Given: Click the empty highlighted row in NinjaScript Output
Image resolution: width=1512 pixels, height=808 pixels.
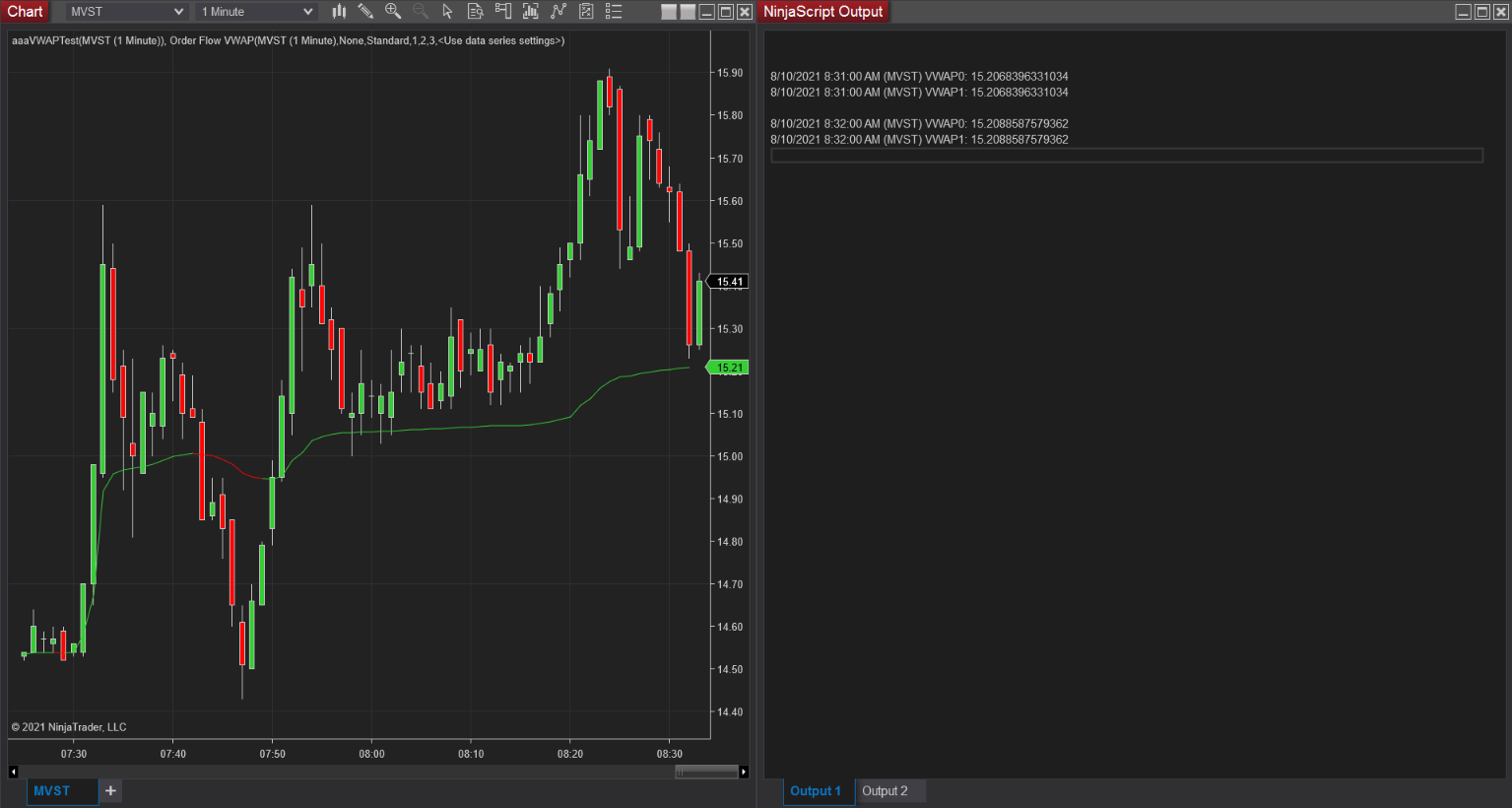Looking at the screenshot, I should tap(1127, 156).
